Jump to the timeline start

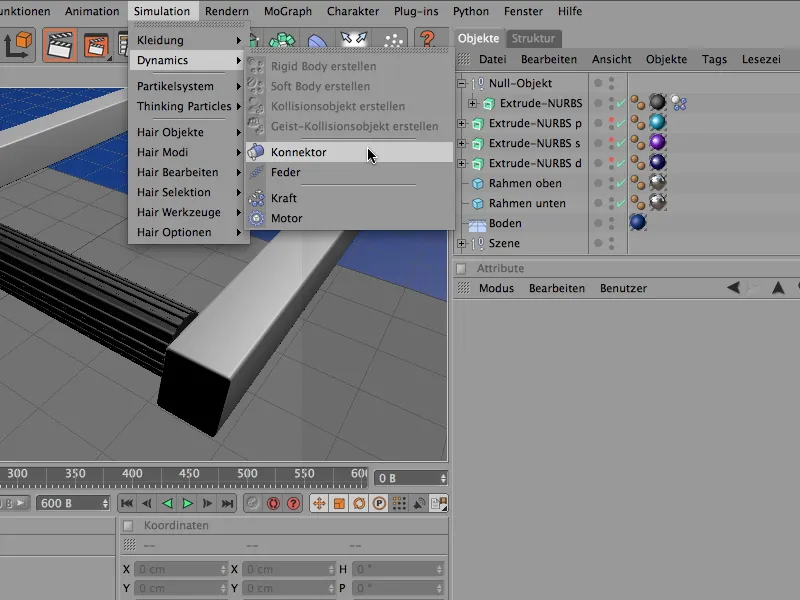click(x=127, y=503)
